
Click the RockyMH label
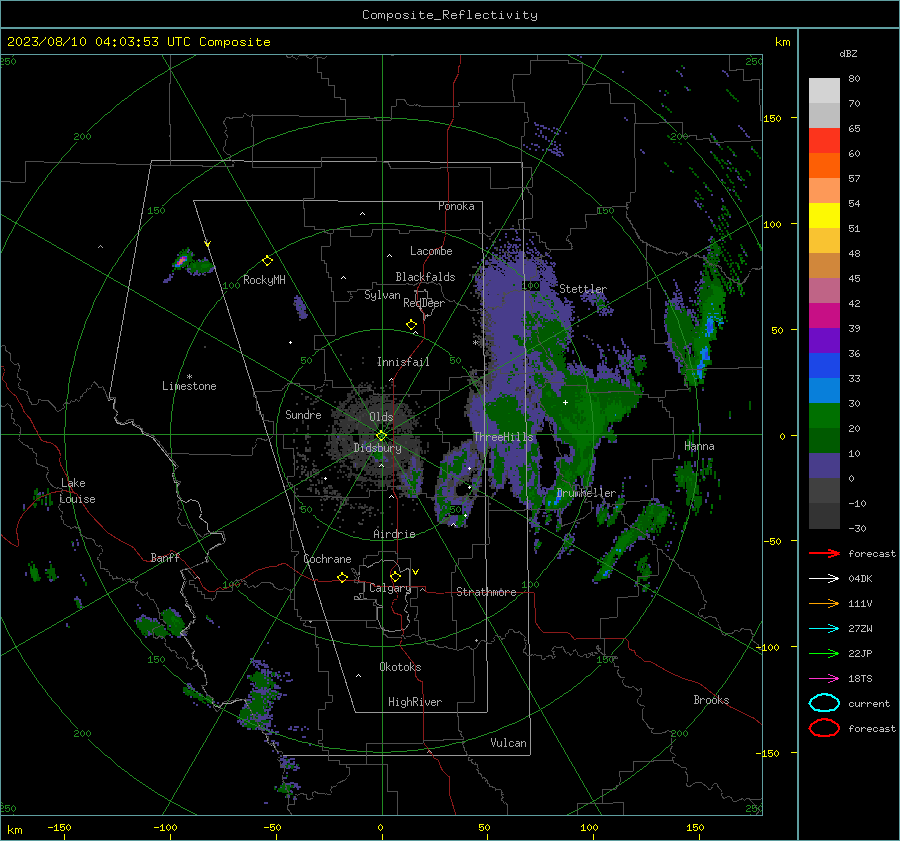click(x=264, y=280)
